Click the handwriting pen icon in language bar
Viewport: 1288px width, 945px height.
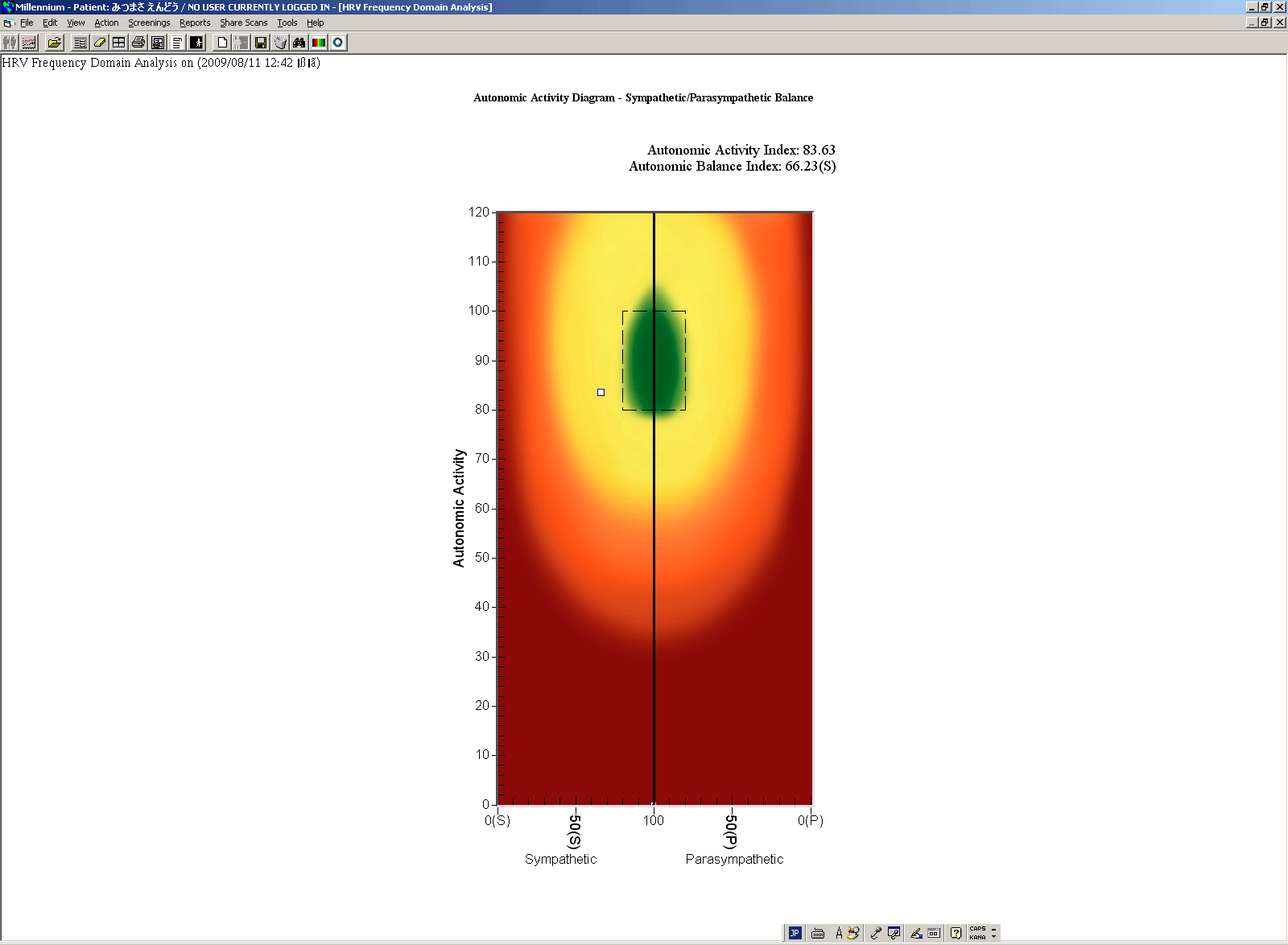pyautogui.click(x=916, y=933)
